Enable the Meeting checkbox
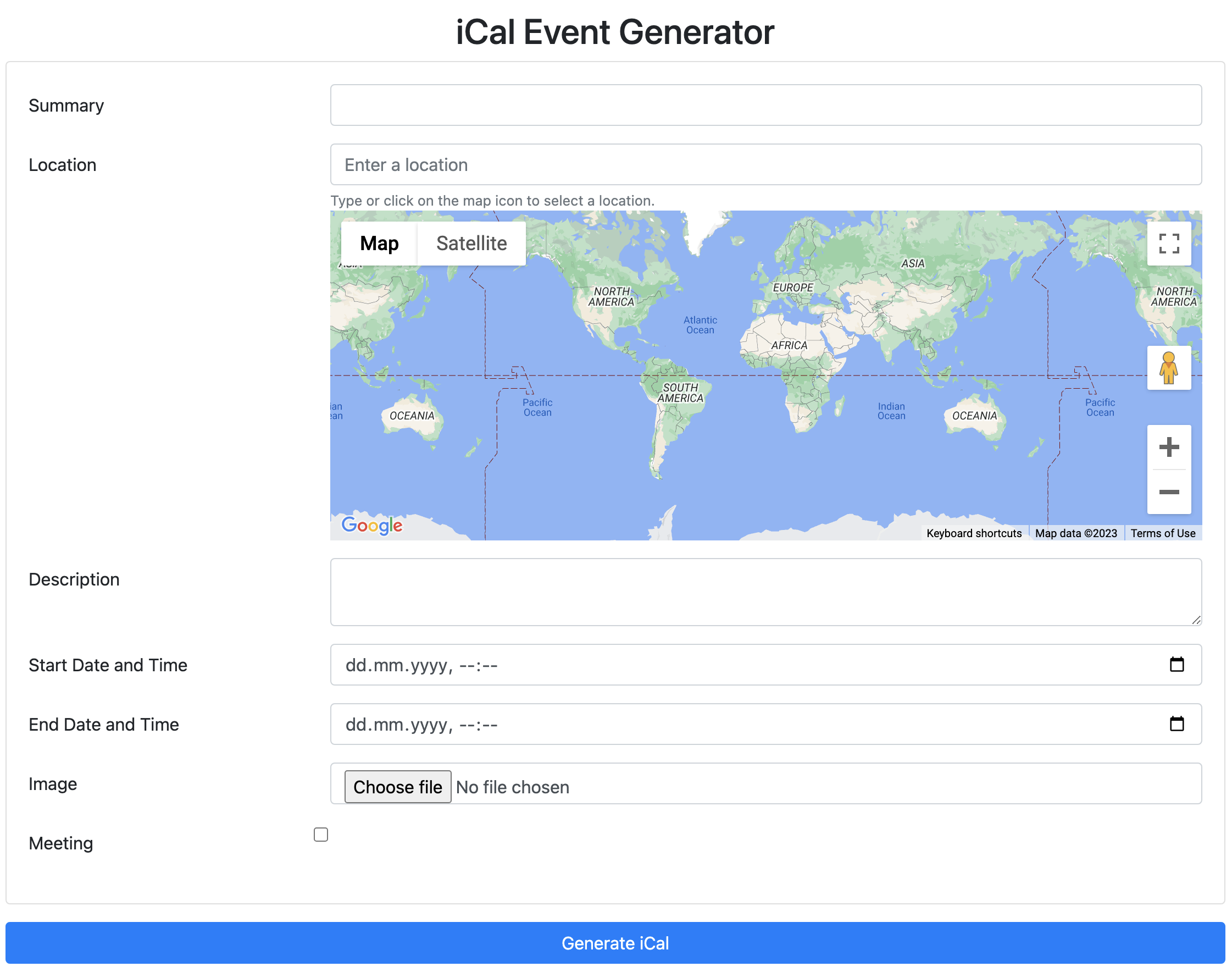The image size is (1232, 972). point(321,834)
